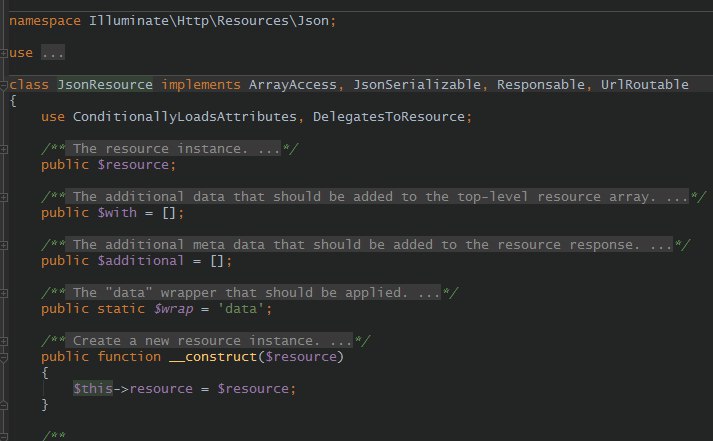
Task: Expand 'Create a new resource instance' fold marker
Action: coord(4,341)
